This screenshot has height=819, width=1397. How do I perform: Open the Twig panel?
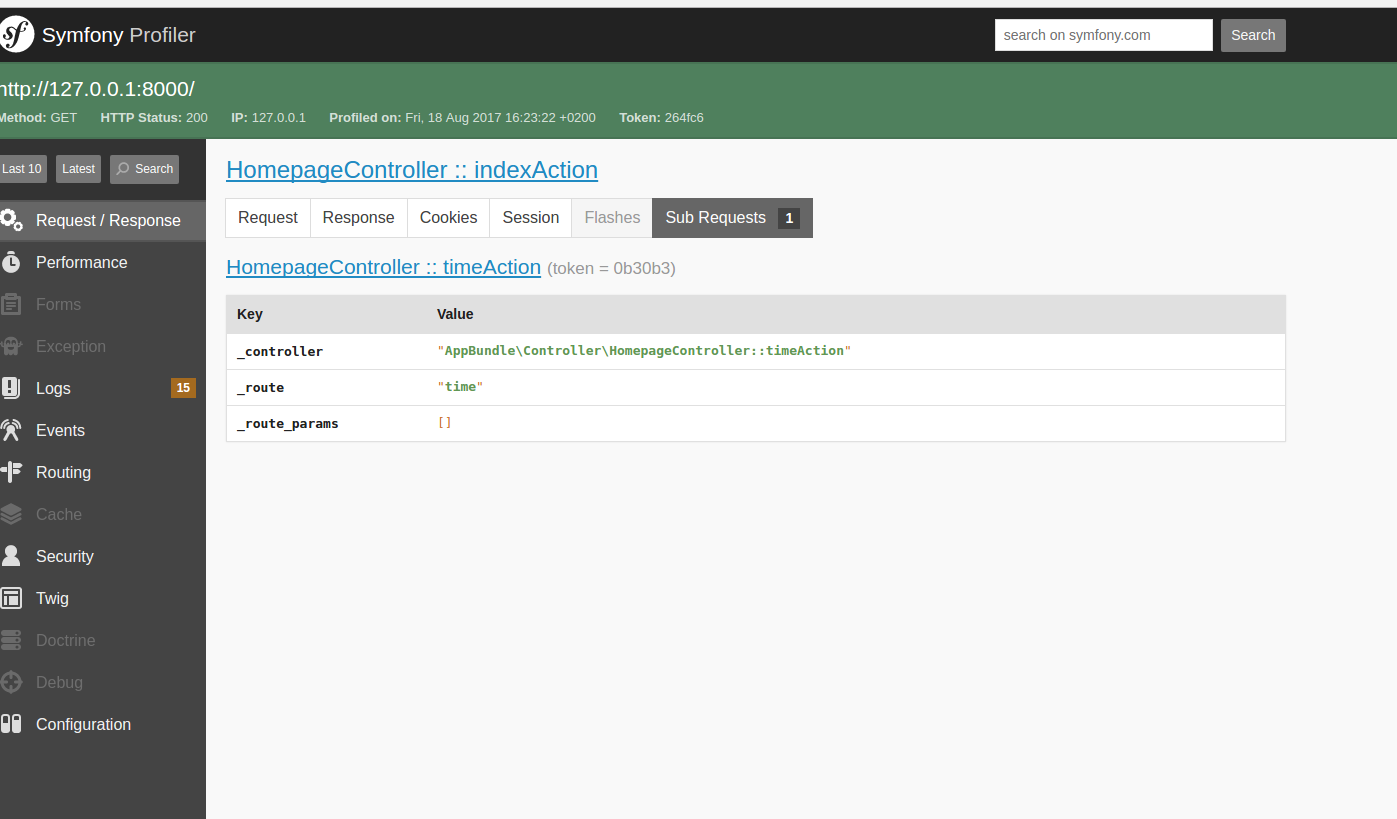[103, 598]
